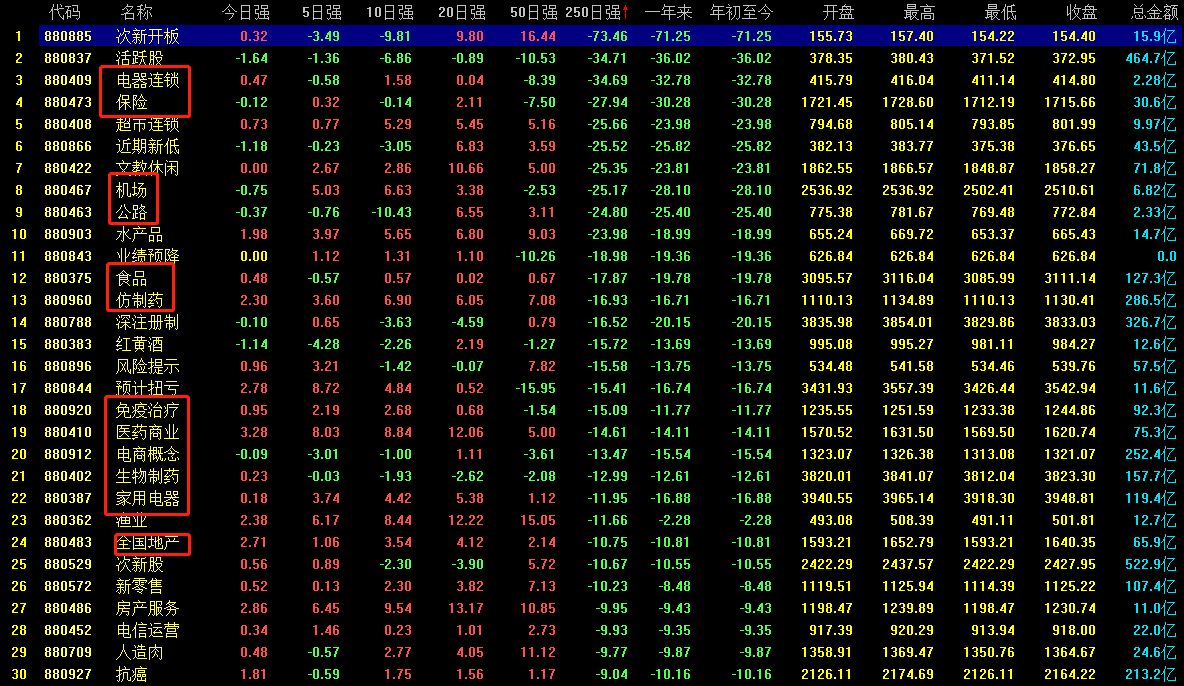Click the 5日强 column header
This screenshot has width=1184, height=686.
[321, 12]
